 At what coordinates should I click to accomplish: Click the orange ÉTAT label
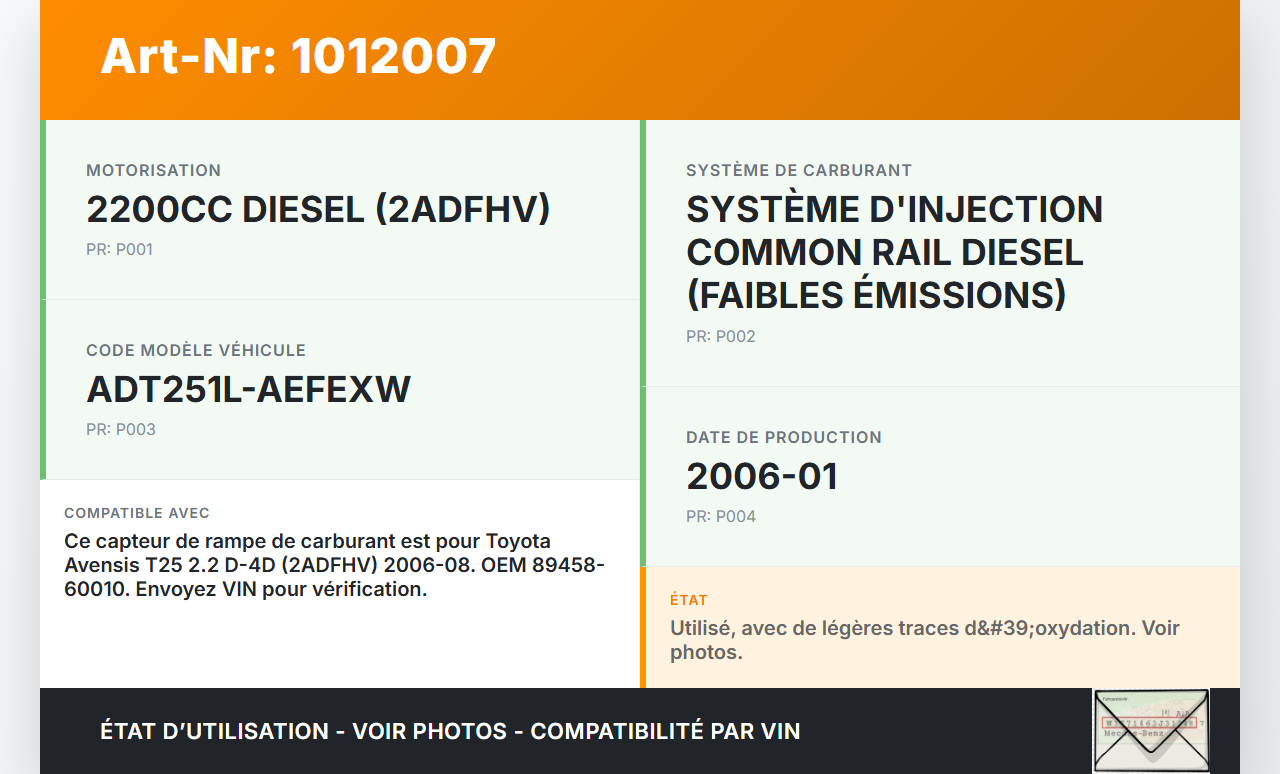[688, 601]
